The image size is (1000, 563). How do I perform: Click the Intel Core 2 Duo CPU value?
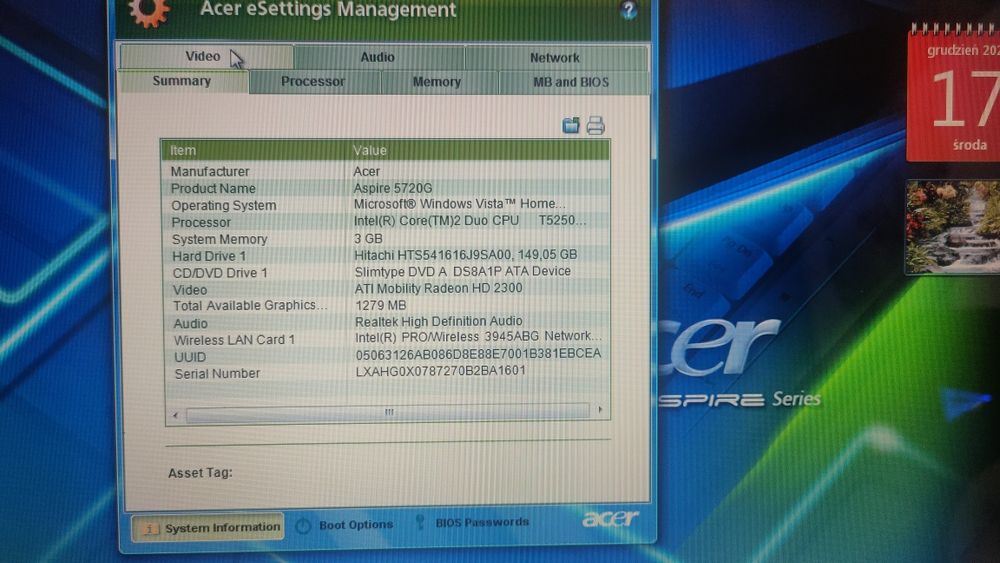471,221
